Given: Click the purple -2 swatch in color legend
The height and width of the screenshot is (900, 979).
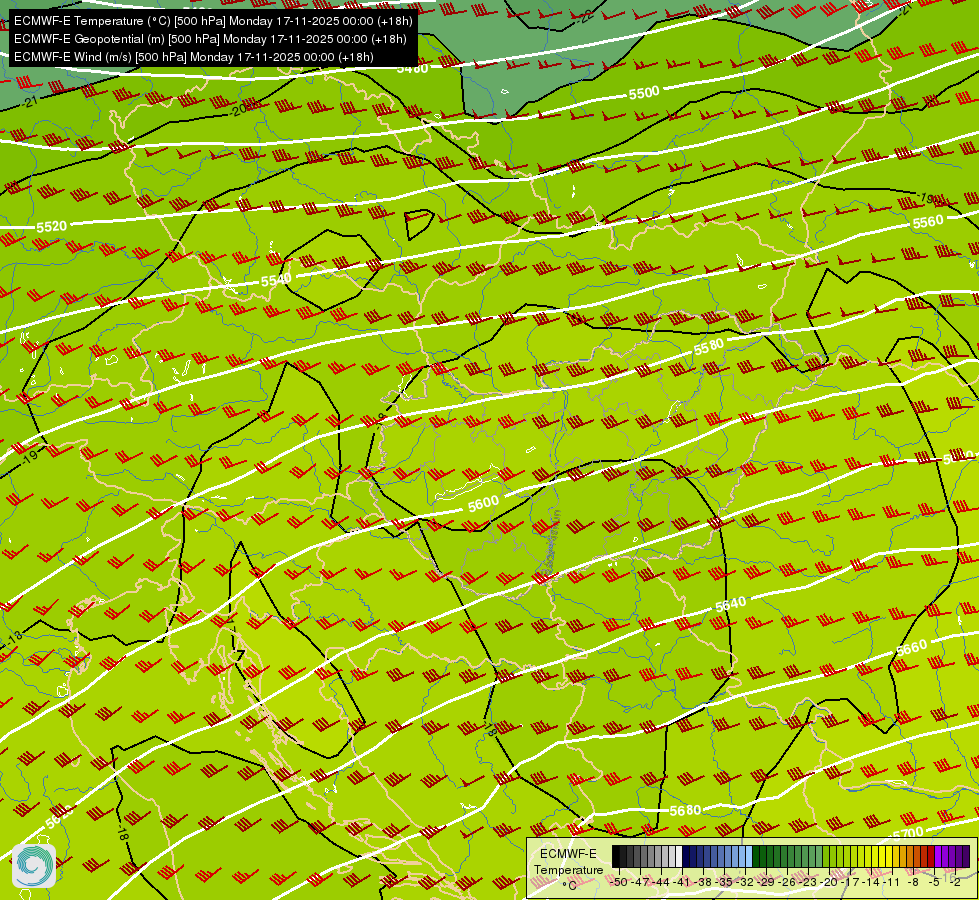Looking at the screenshot, I should pyautogui.click(x=959, y=856).
